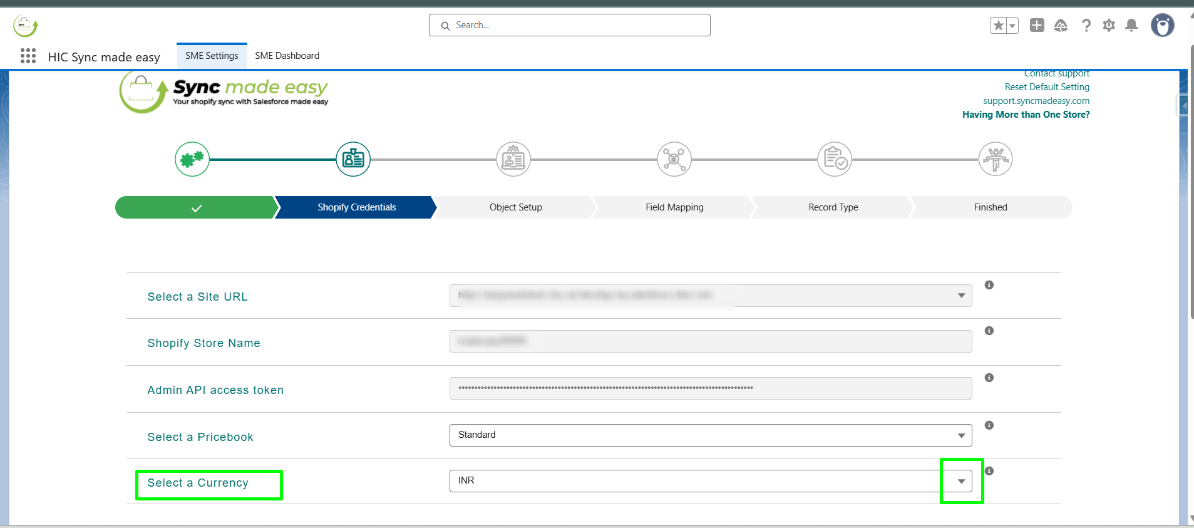Open the support.syncmadeasy.com link
This screenshot has width=1194, height=528.
[1036, 101]
